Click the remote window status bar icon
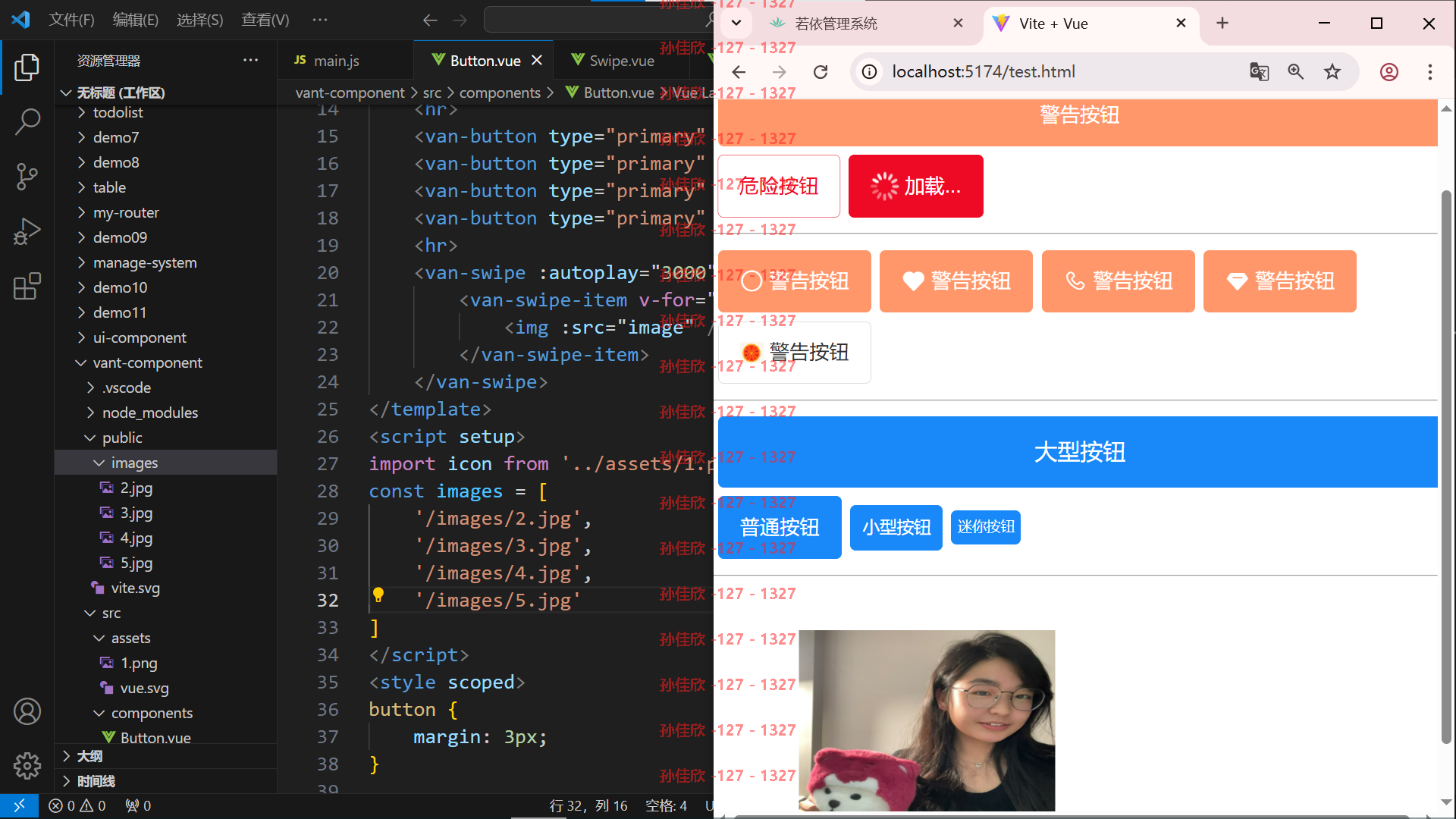The width and height of the screenshot is (1456, 819). (20, 805)
